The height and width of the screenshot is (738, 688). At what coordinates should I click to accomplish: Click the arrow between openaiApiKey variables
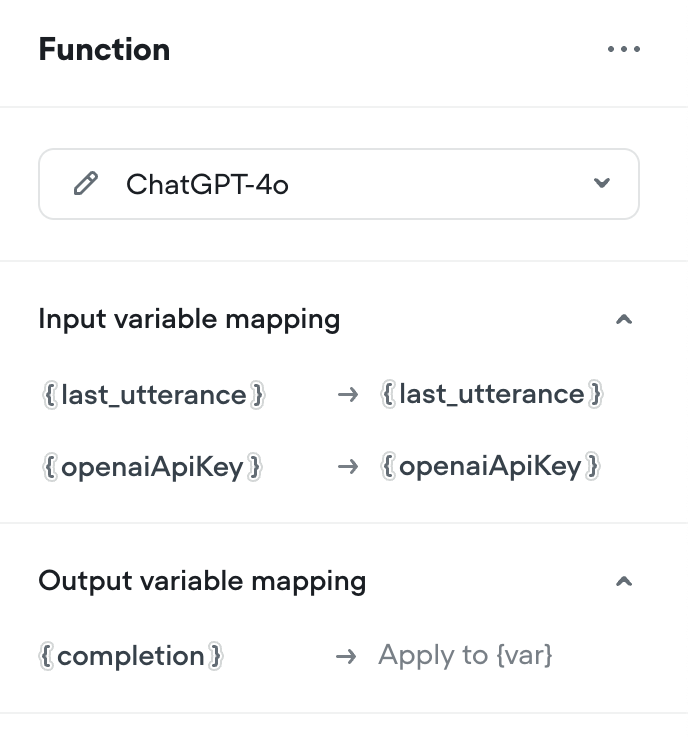point(348,467)
